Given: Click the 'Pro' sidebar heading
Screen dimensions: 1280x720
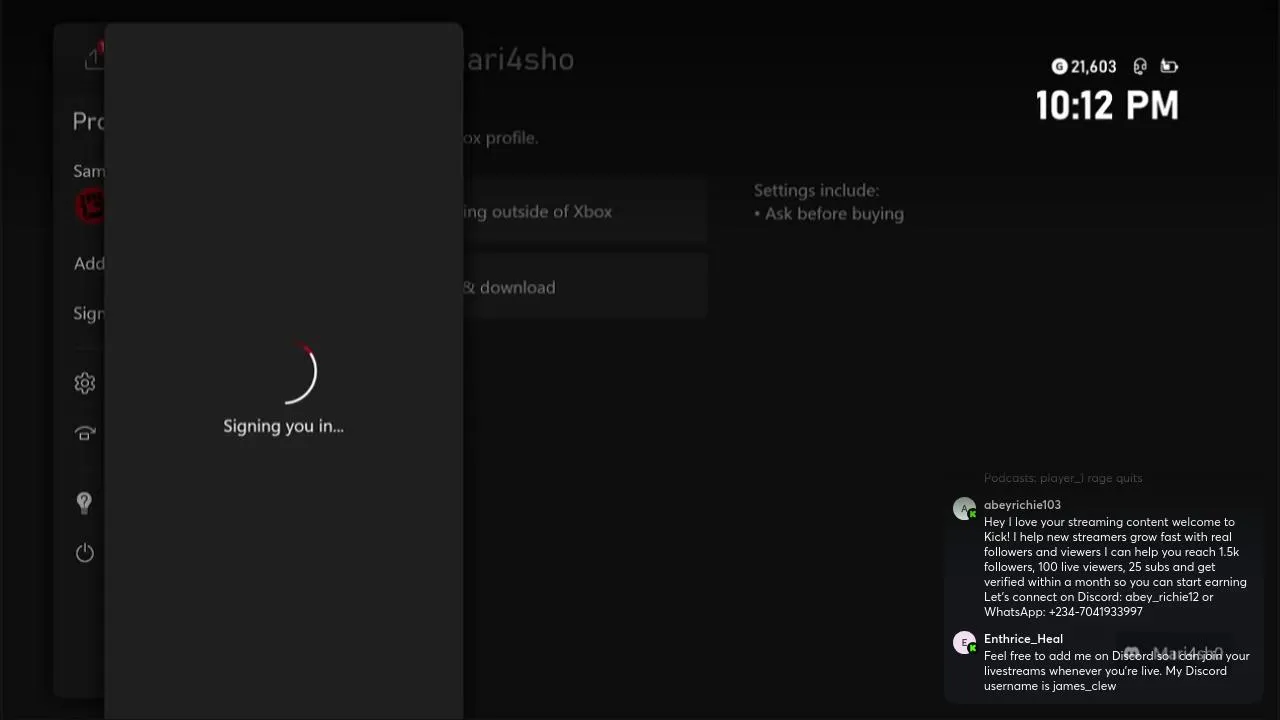Looking at the screenshot, I should (x=88, y=121).
